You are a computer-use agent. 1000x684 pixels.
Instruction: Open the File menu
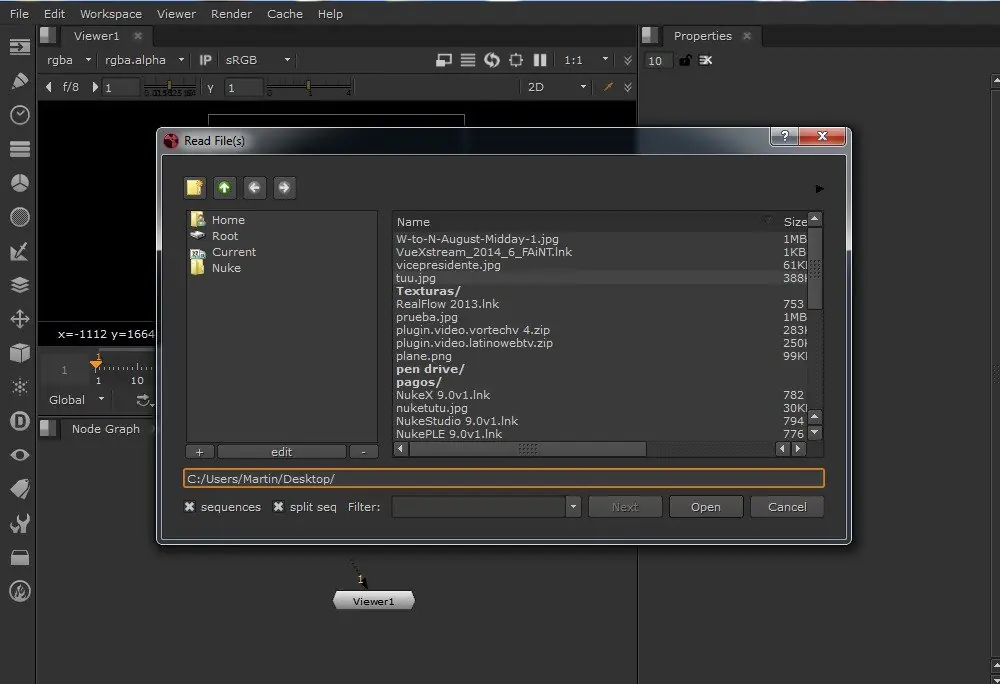coord(19,14)
